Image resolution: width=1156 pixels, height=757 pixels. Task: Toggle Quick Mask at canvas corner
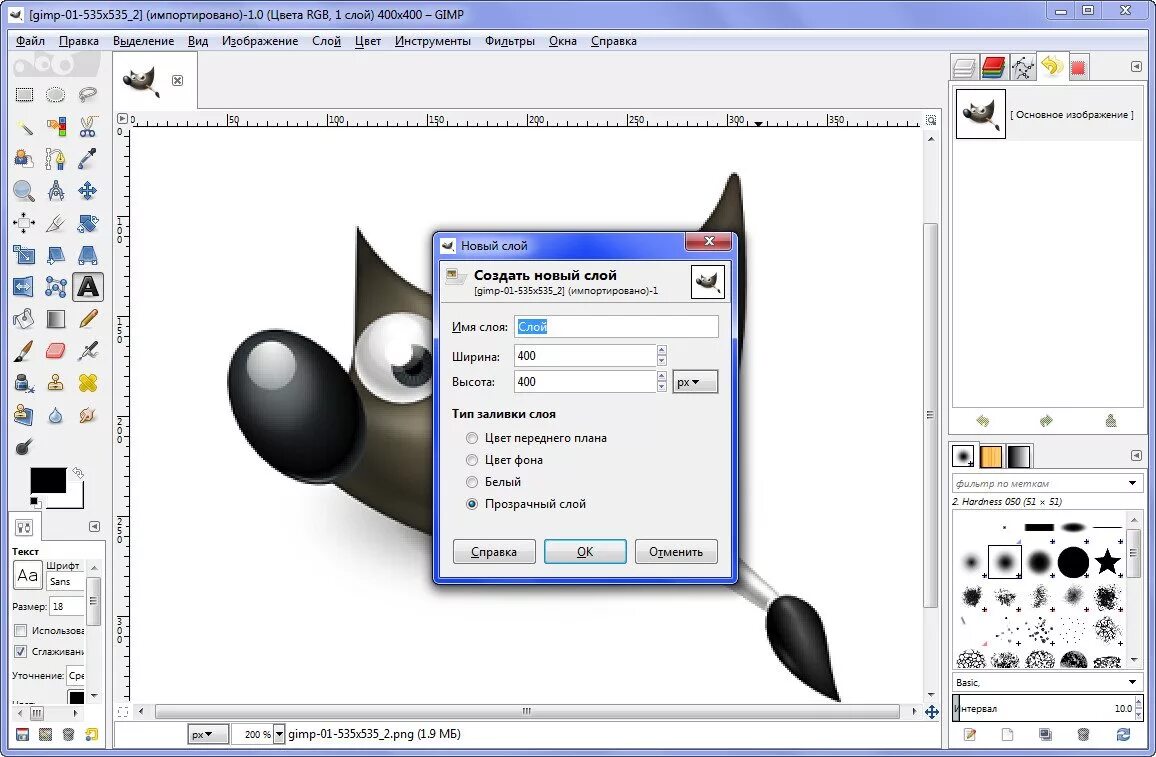point(122,712)
